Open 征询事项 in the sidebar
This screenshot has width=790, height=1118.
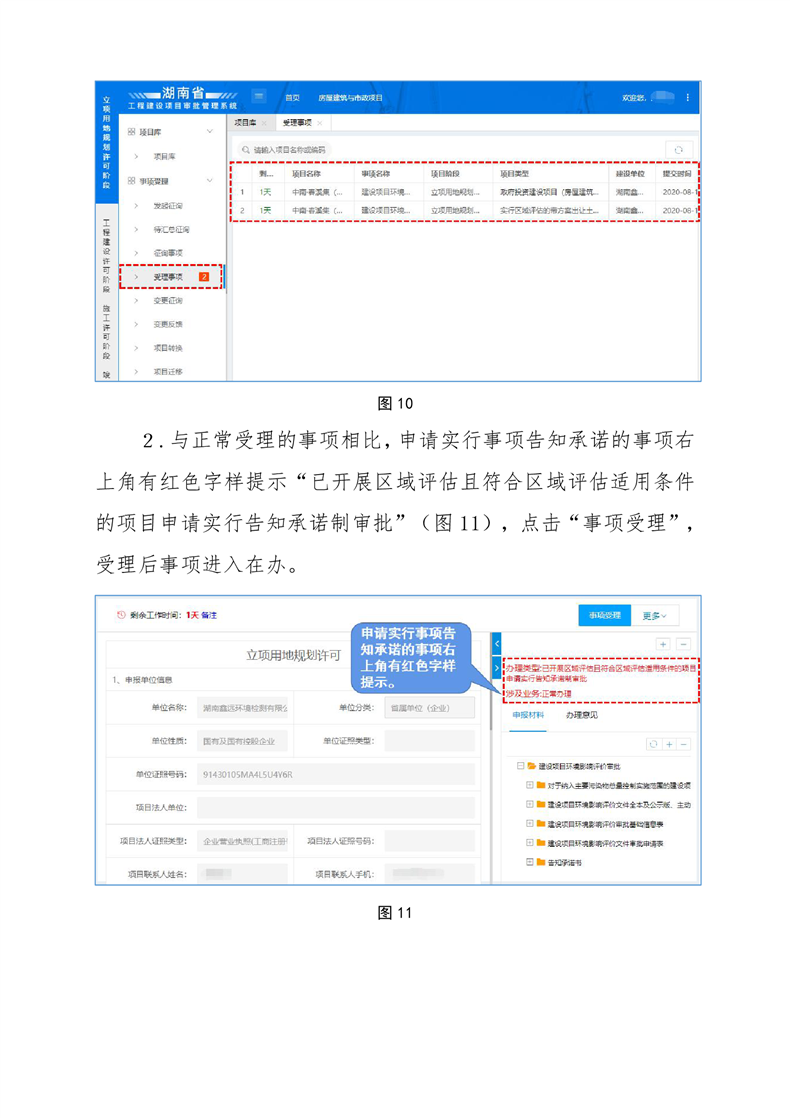(168, 253)
